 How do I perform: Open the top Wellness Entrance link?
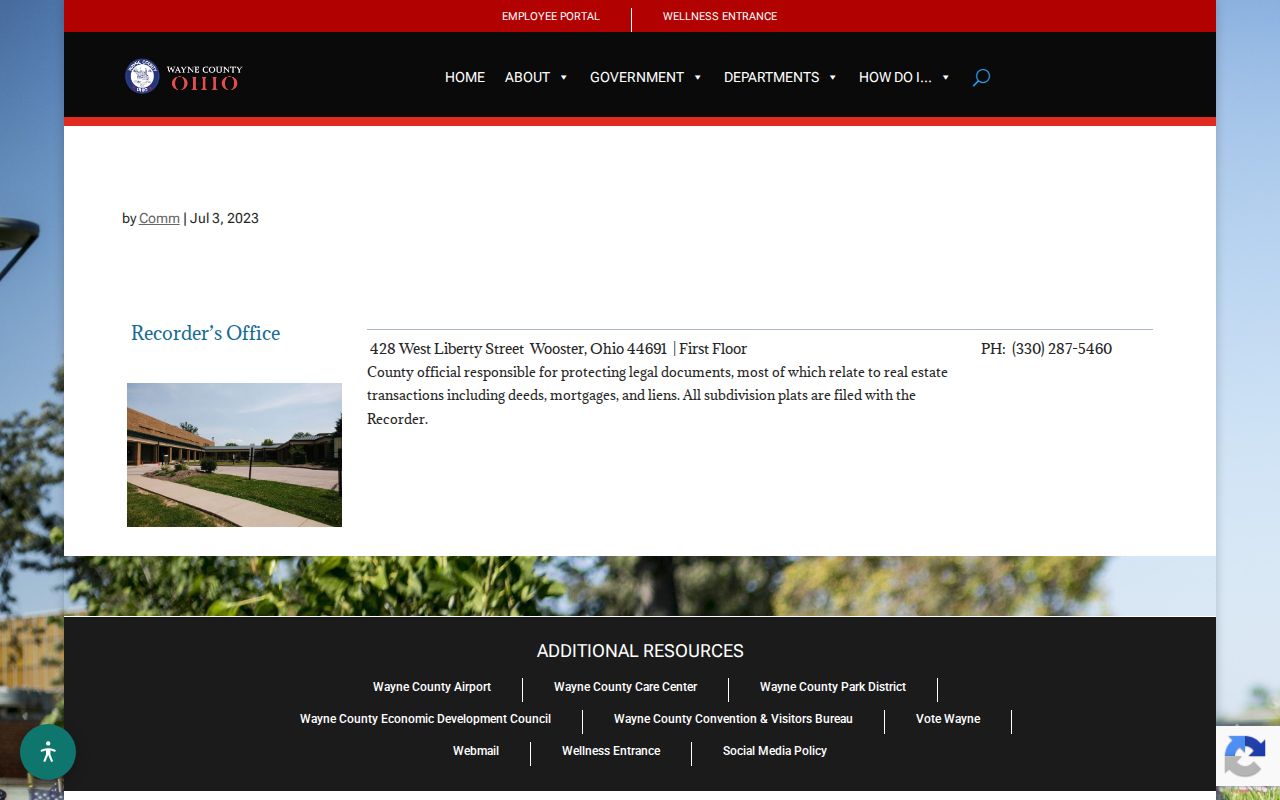pos(720,16)
